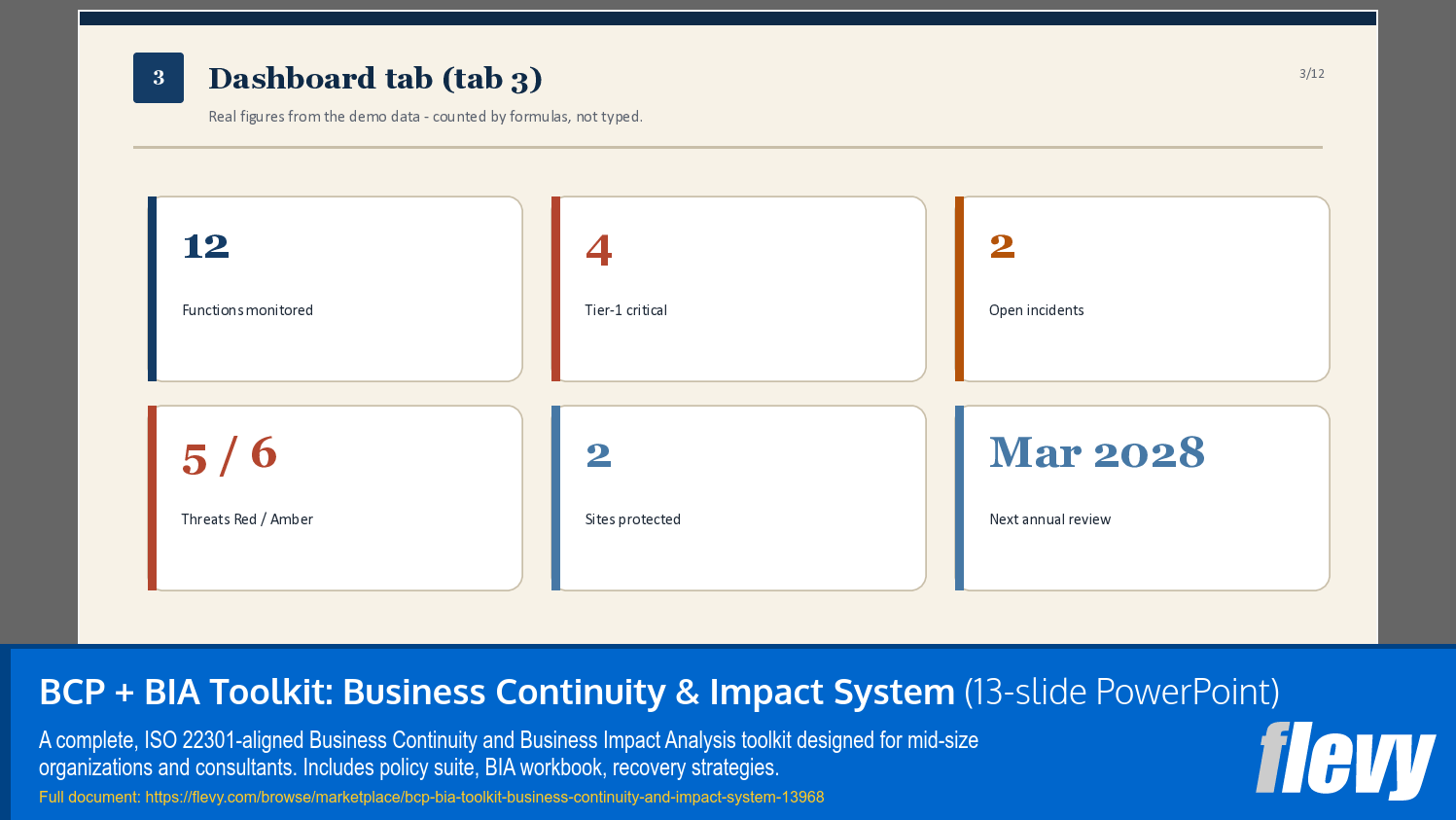Image resolution: width=1456 pixels, height=820 pixels.
Task: Click the "2" open incidents value
Action: click(x=1002, y=247)
